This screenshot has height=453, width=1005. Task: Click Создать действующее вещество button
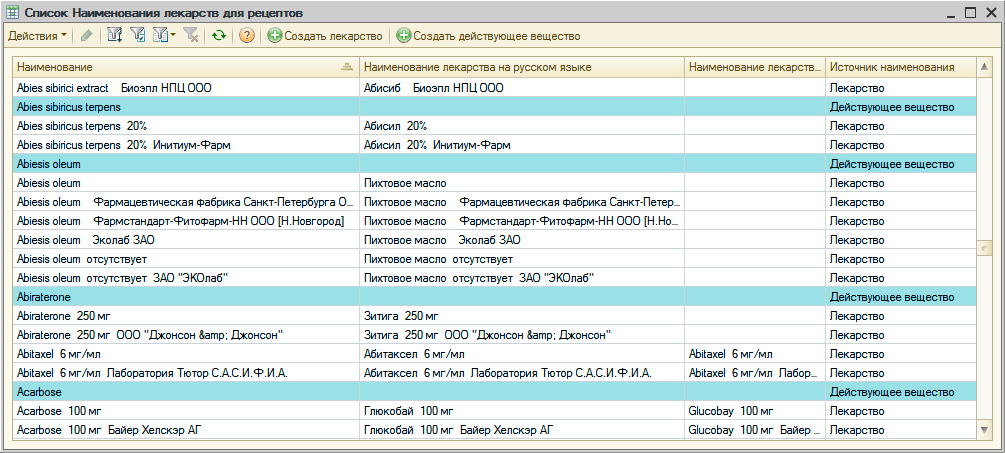pyautogui.click(x=488, y=36)
